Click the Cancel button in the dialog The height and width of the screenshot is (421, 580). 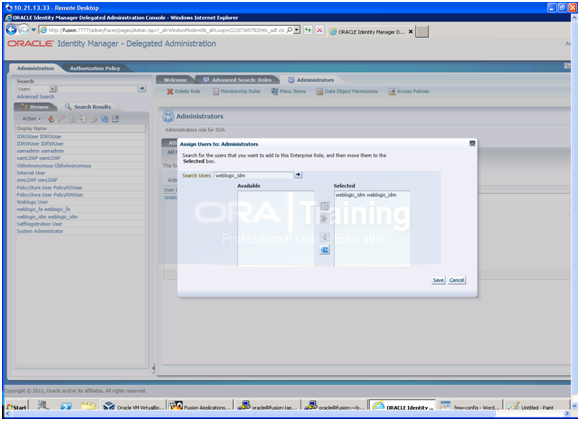(x=457, y=280)
